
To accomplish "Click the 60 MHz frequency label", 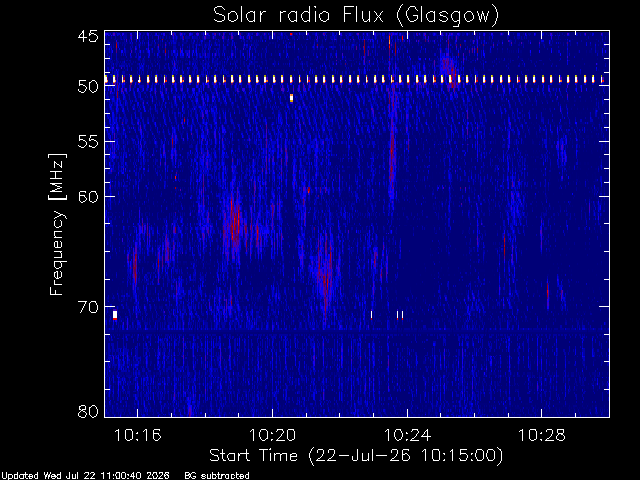I will coord(88,196).
